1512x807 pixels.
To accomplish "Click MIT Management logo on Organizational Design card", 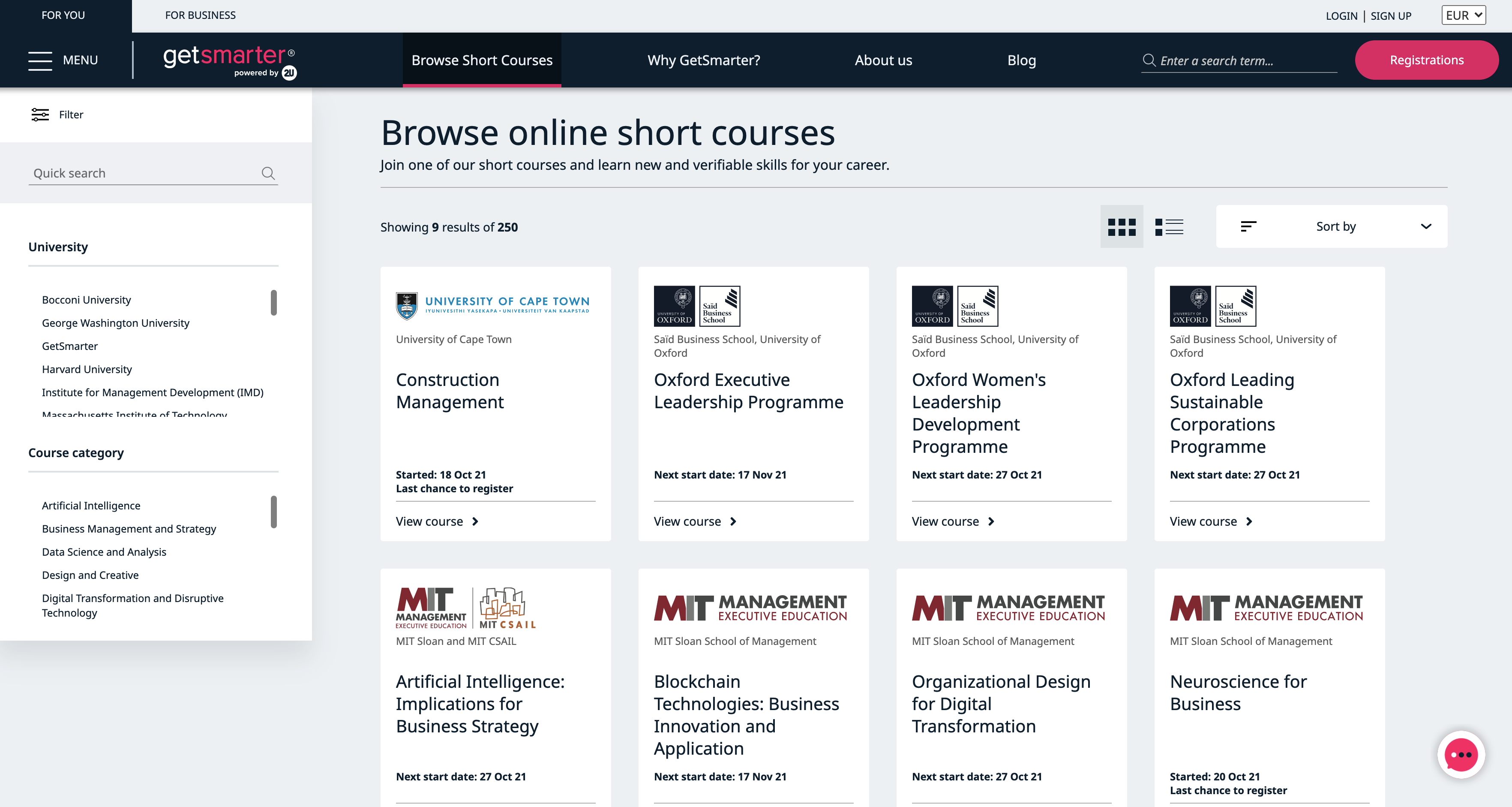I will pos(1008,608).
